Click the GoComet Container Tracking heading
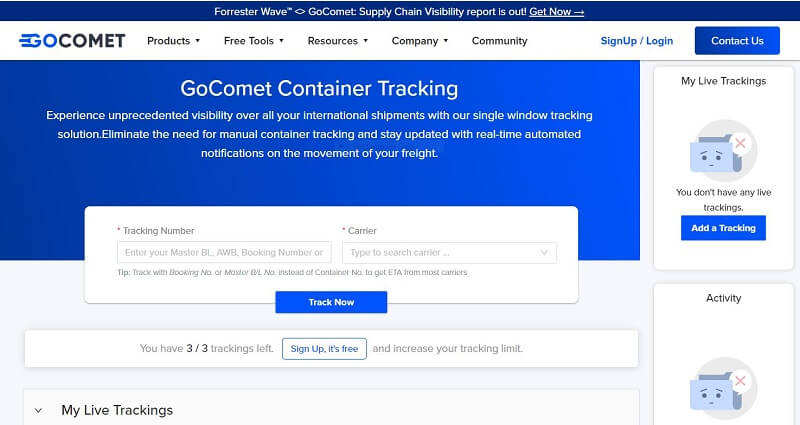800x425 pixels. point(319,88)
